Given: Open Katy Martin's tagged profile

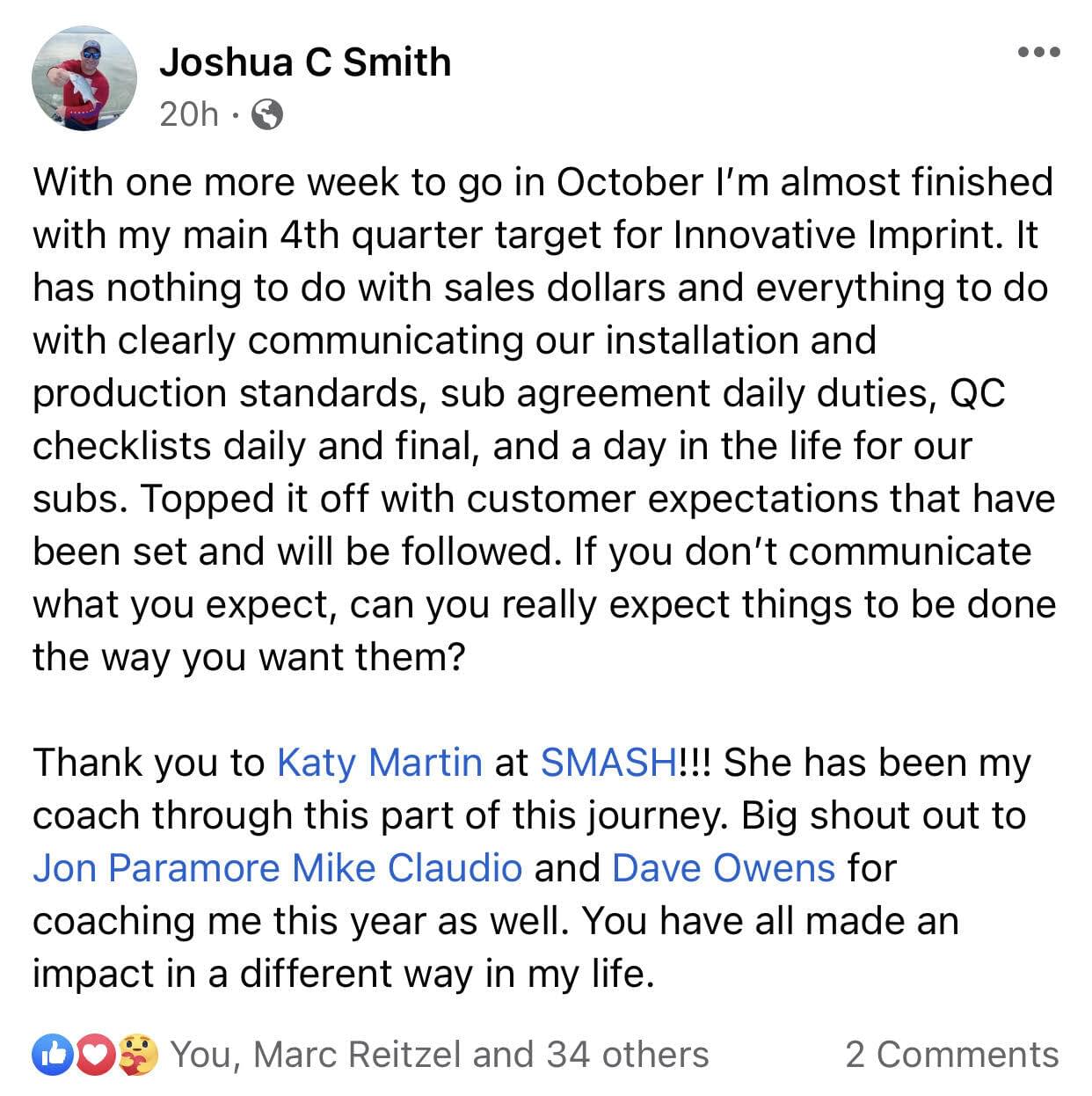Looking at the screenshot, I should (379, 763).
